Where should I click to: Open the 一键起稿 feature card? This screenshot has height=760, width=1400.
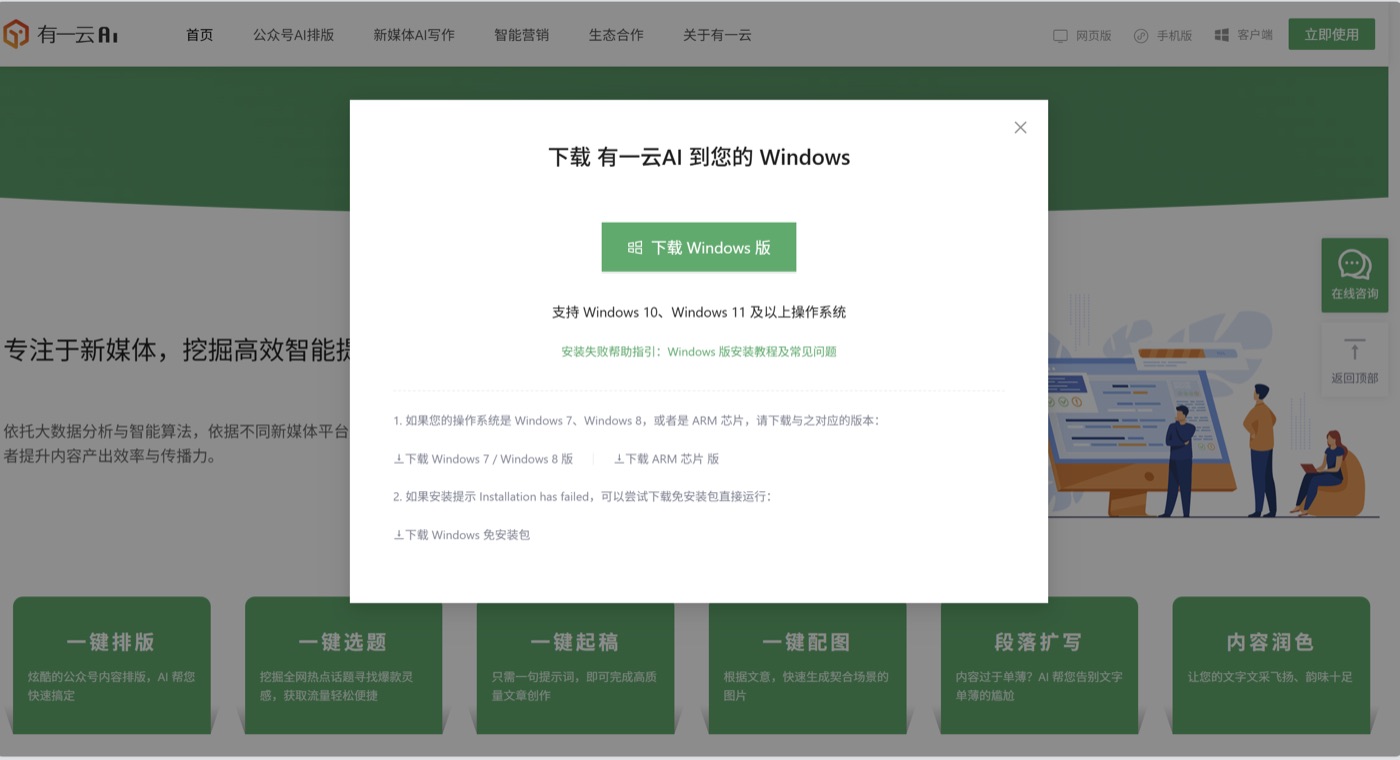pos(575,665)
